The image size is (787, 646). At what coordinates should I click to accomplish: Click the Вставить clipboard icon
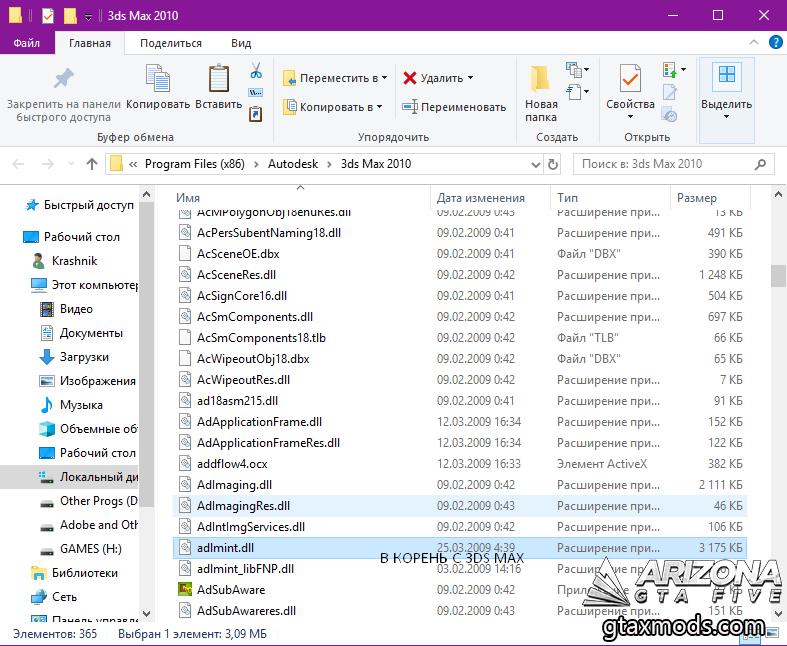point(218,79)
